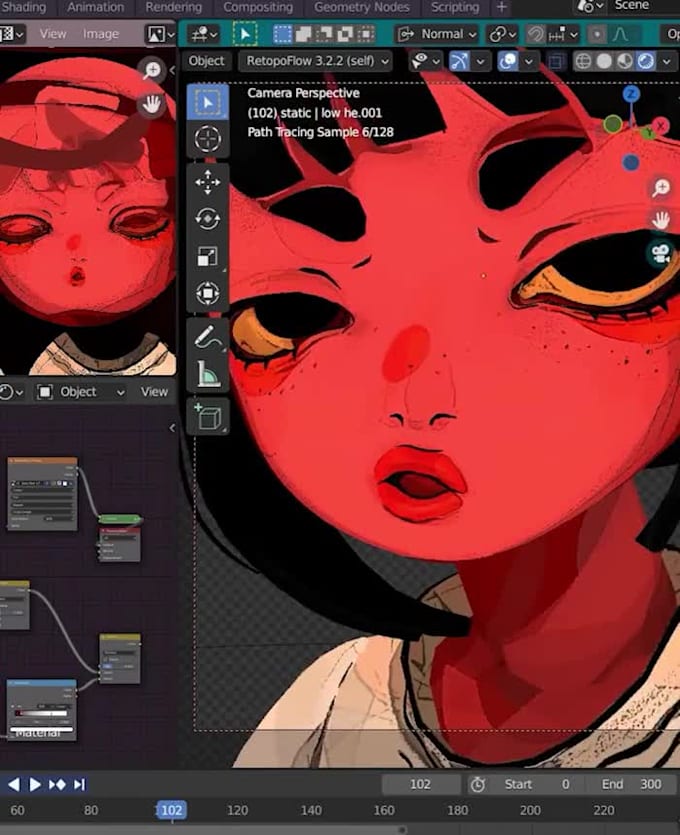Click the preview range clock icon in timeline
The width and height of the screenshot is (680, 835).
(x=478, y=784)
